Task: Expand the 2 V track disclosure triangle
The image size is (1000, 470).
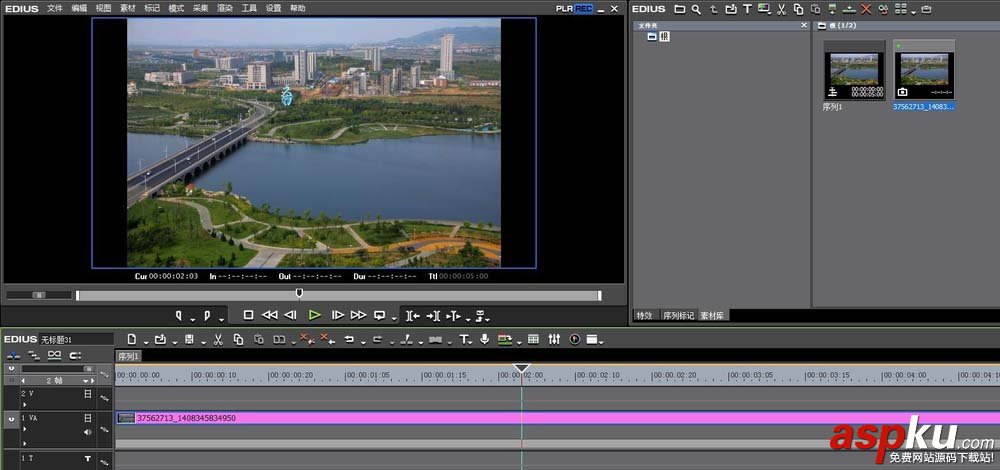Action: click(x=24, y=405)
